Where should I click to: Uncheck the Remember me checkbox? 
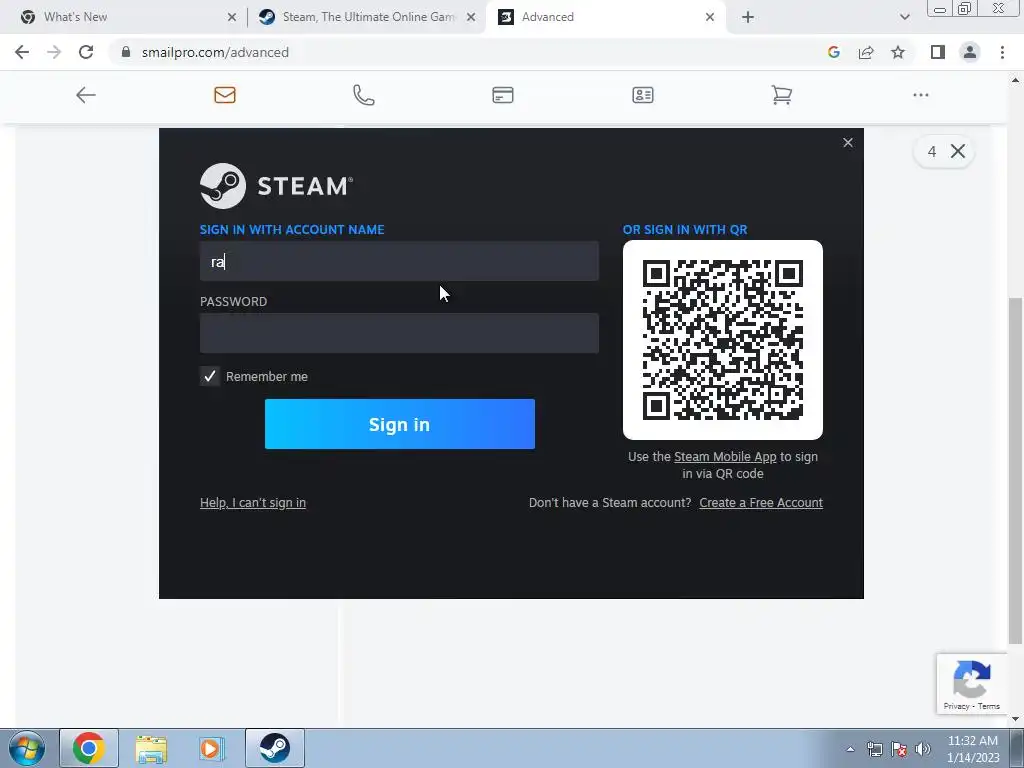[210, 376]
